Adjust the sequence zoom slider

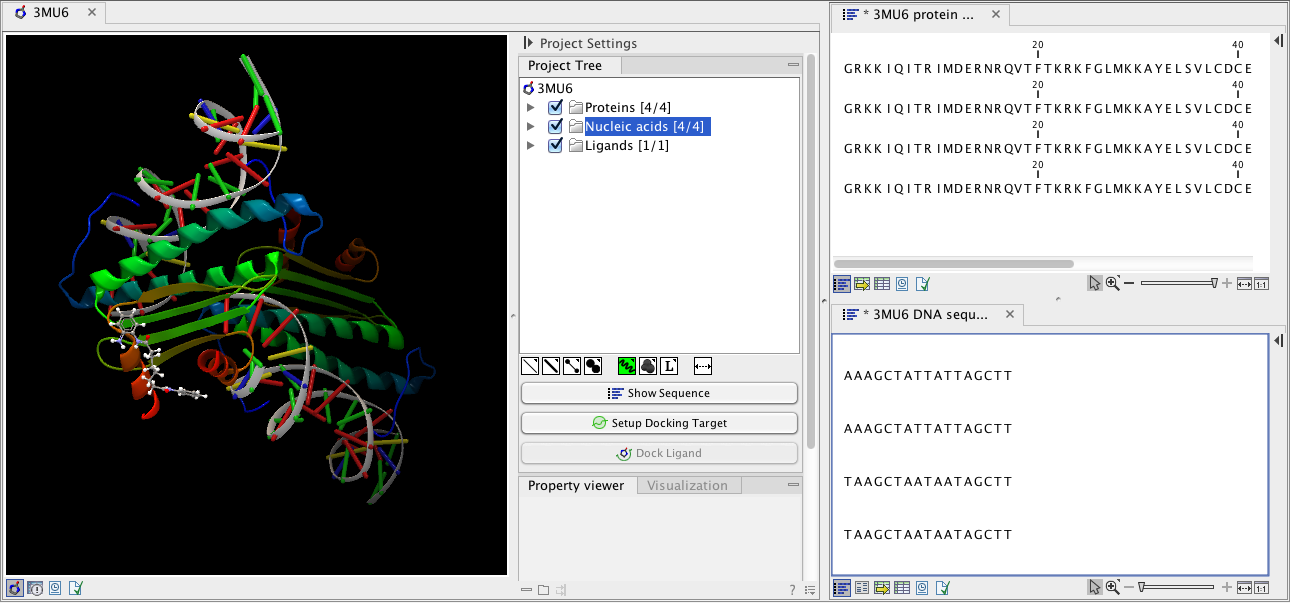(x=1180, y=283)
